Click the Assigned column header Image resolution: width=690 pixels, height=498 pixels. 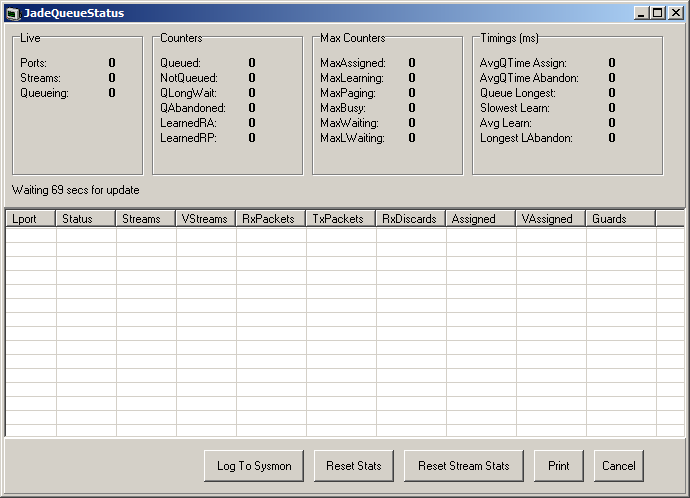coord(481,219)
